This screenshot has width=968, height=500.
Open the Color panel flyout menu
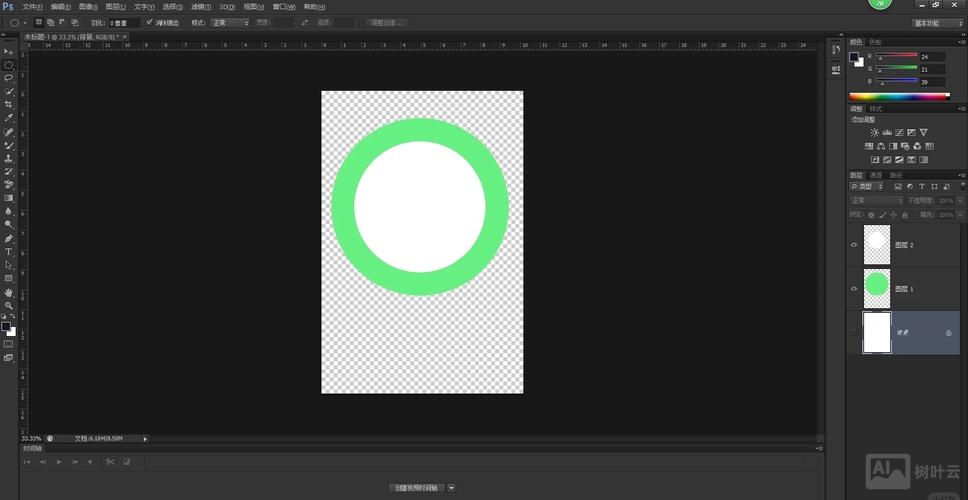(x=962, y=41)
